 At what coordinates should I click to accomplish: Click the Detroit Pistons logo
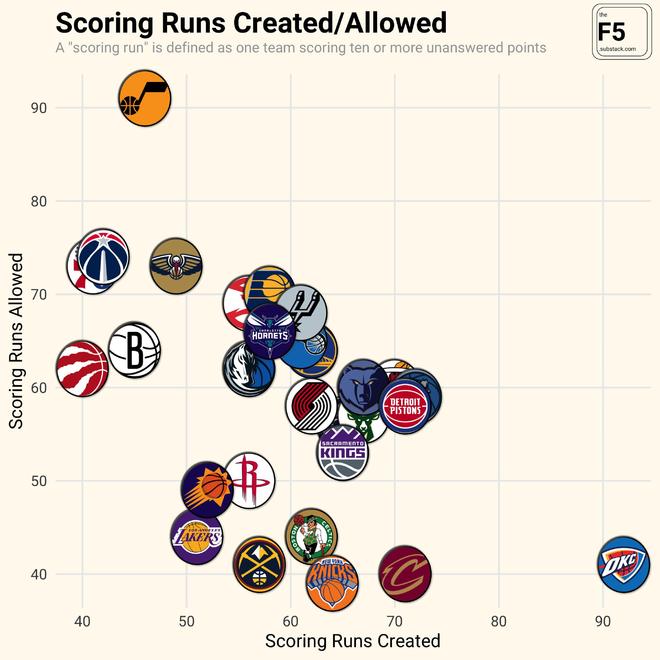[405, 406]
